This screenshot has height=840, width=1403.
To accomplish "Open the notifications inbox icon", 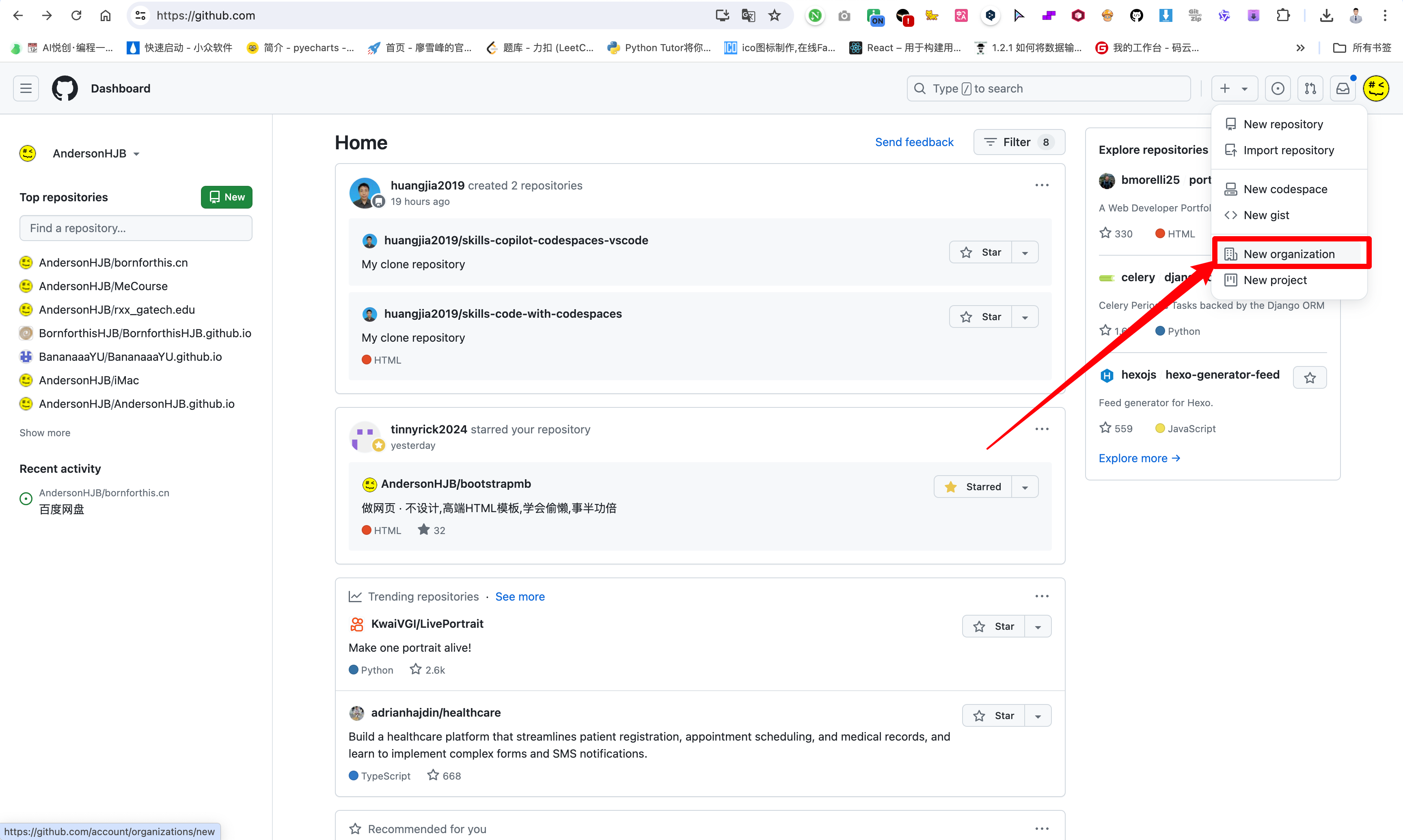I will click(x=1343, y=88).
